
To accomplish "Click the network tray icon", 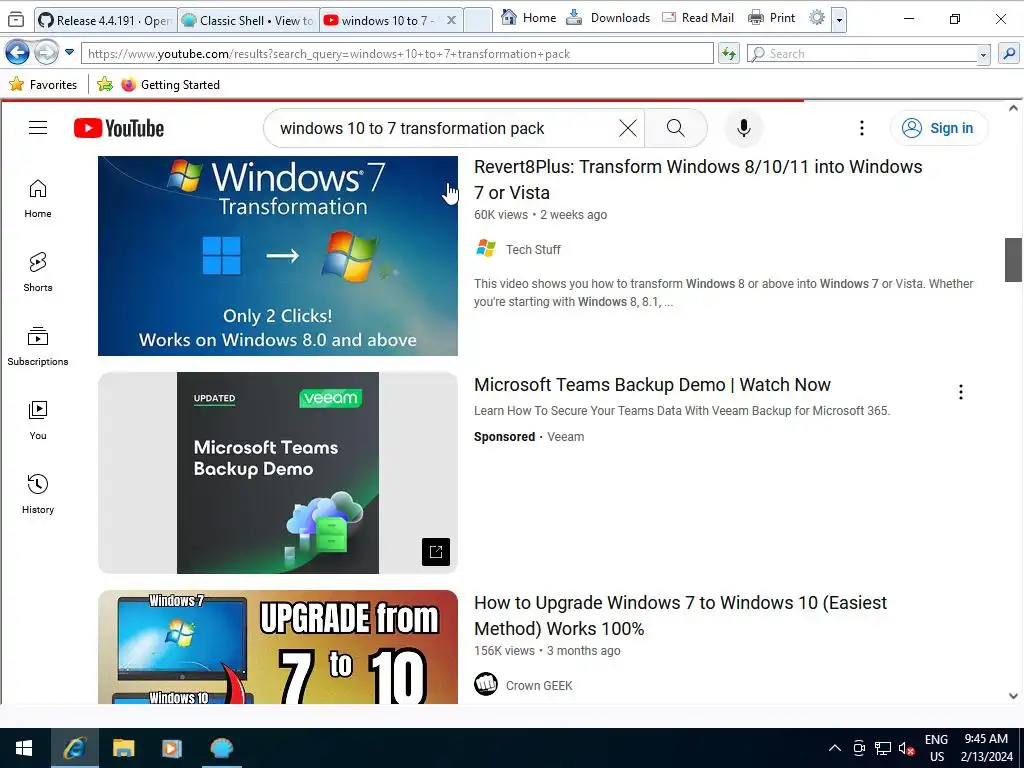I will (x=883, y=748).
